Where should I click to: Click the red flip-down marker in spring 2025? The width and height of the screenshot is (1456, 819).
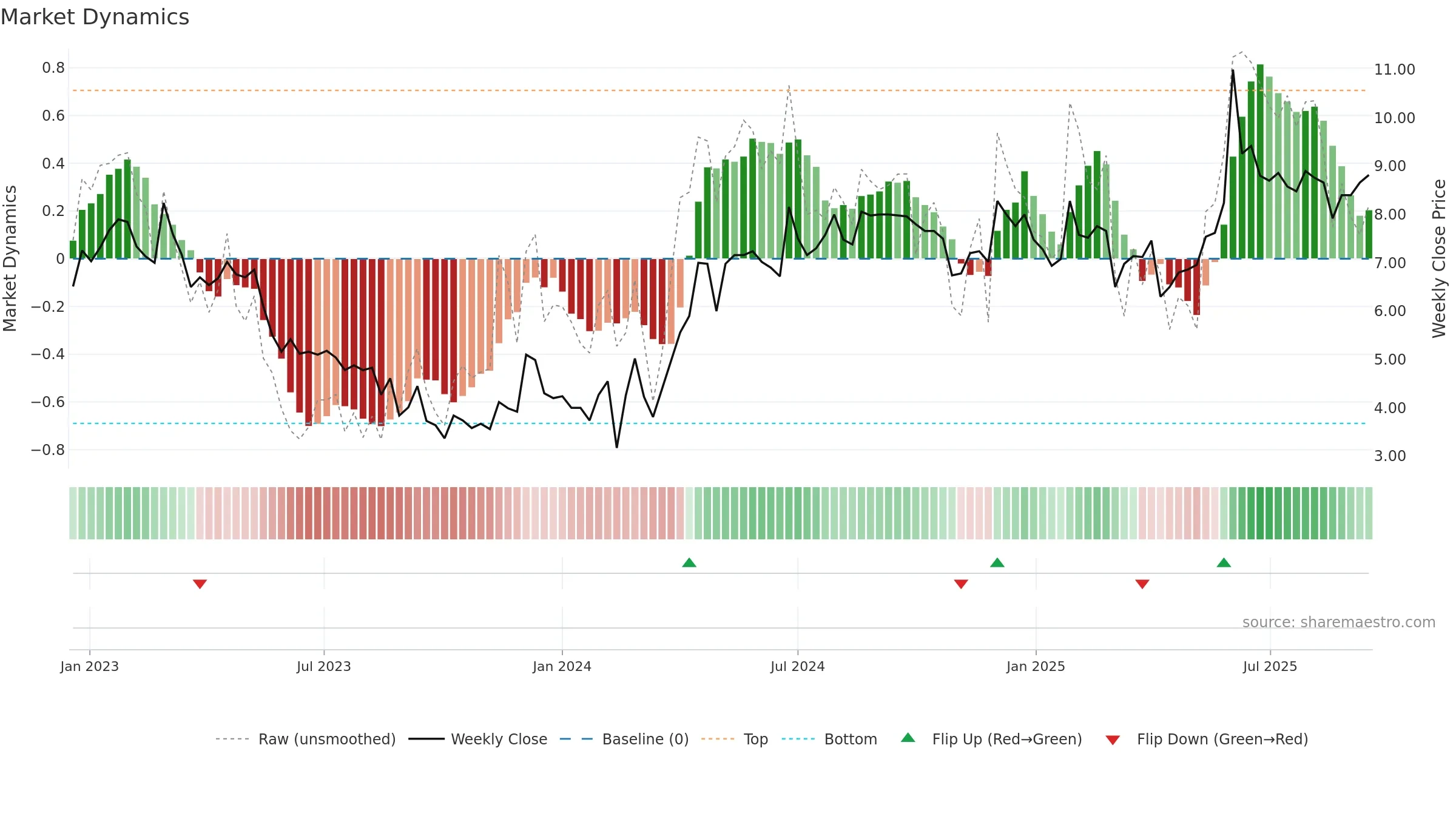click(1142, 584)
